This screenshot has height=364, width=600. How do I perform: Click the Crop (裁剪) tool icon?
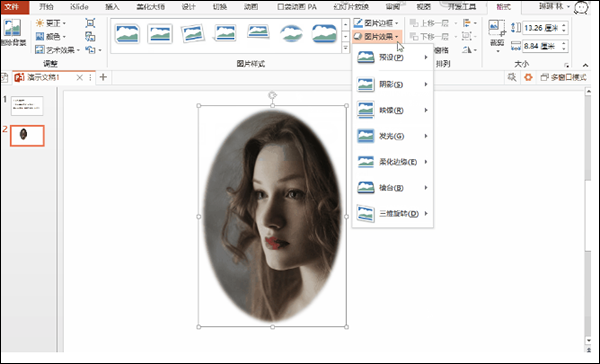pos(497,29)
